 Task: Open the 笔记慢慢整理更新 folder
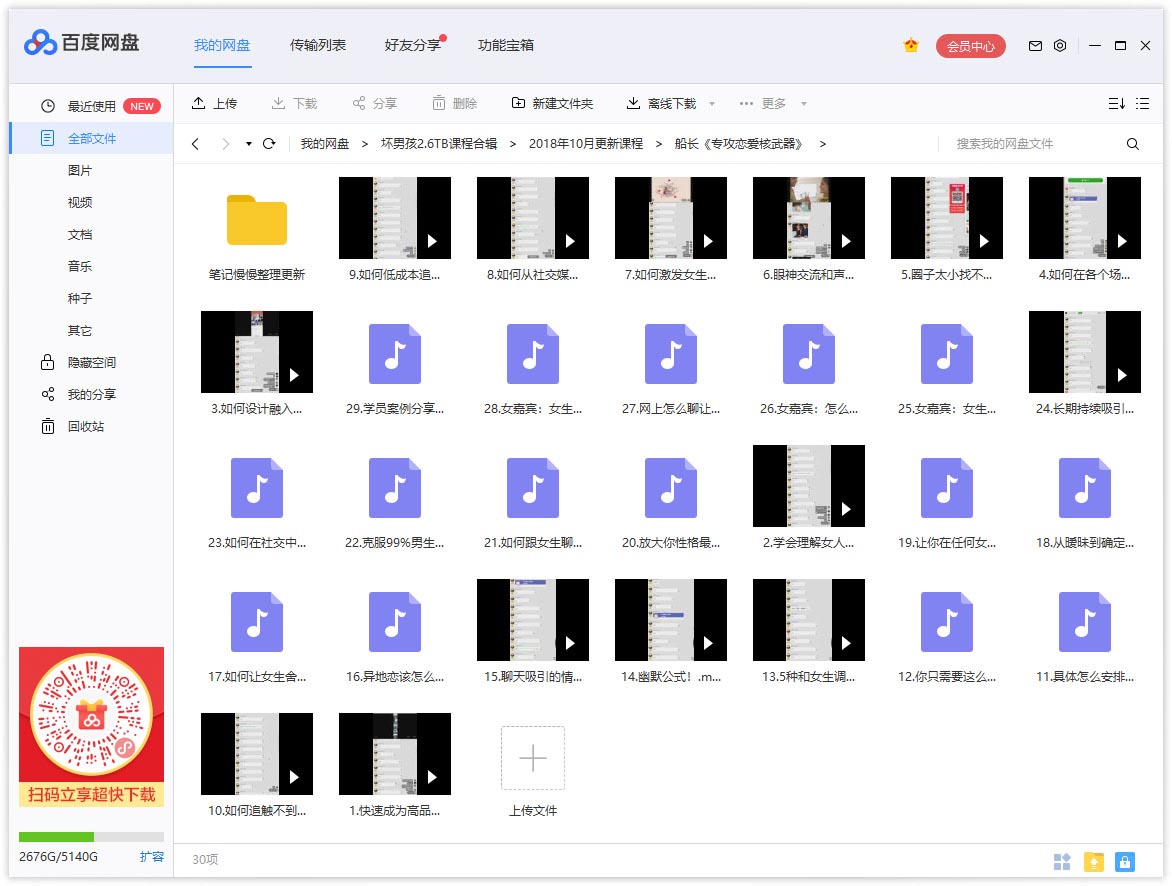click(256, 220)
